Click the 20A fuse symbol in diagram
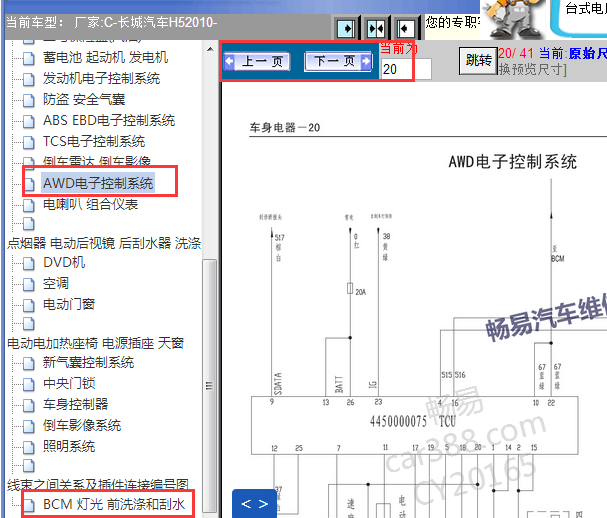 pos(350,288)
